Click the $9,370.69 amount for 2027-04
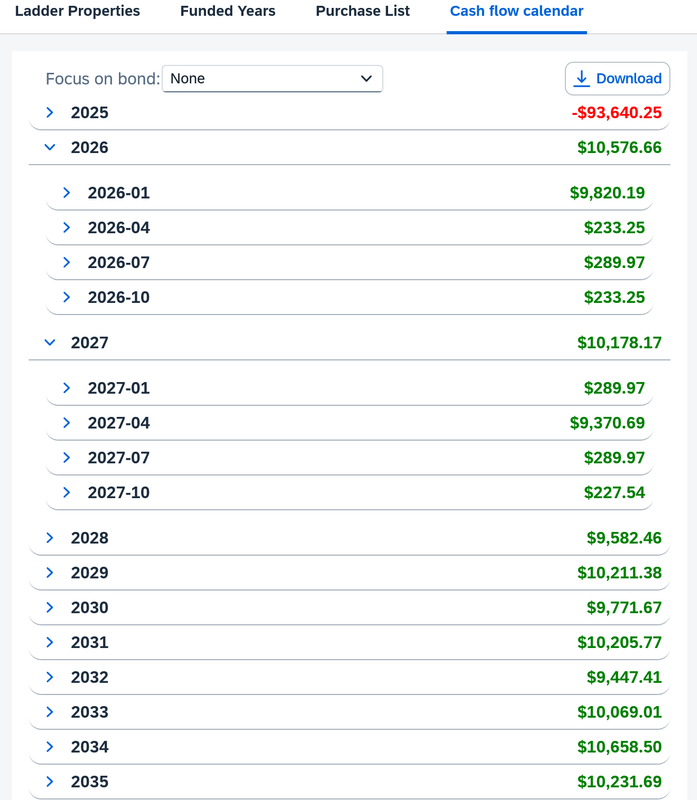Screen dimensions: 697x800 click(607, 422)
